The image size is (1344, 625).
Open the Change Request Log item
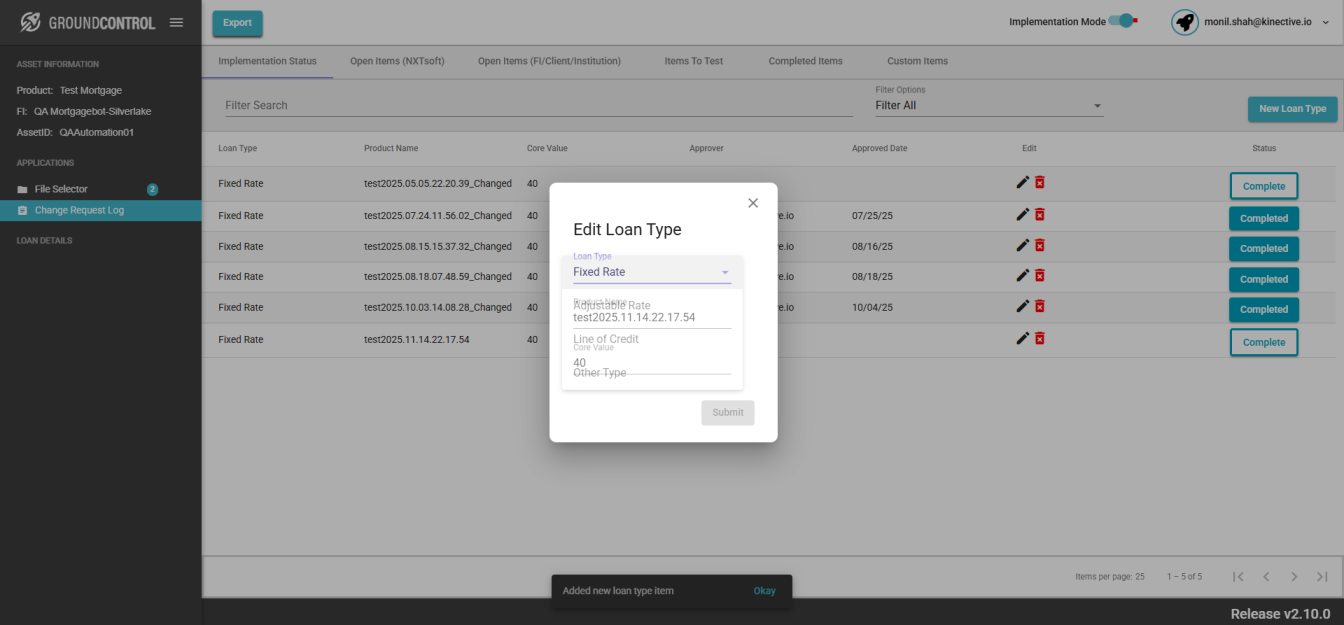(x=100, y=210)
